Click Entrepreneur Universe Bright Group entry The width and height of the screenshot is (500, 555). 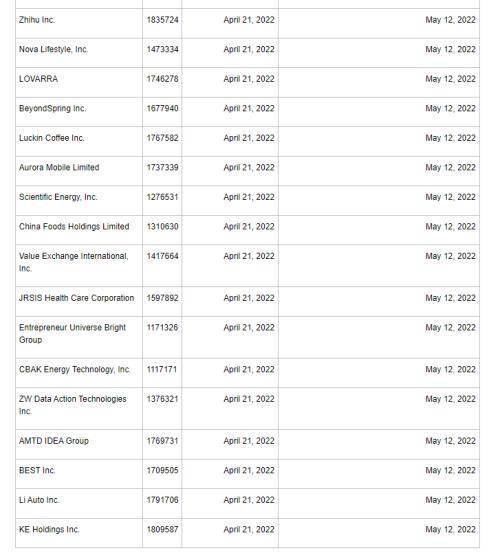click(x=73, y=333)
